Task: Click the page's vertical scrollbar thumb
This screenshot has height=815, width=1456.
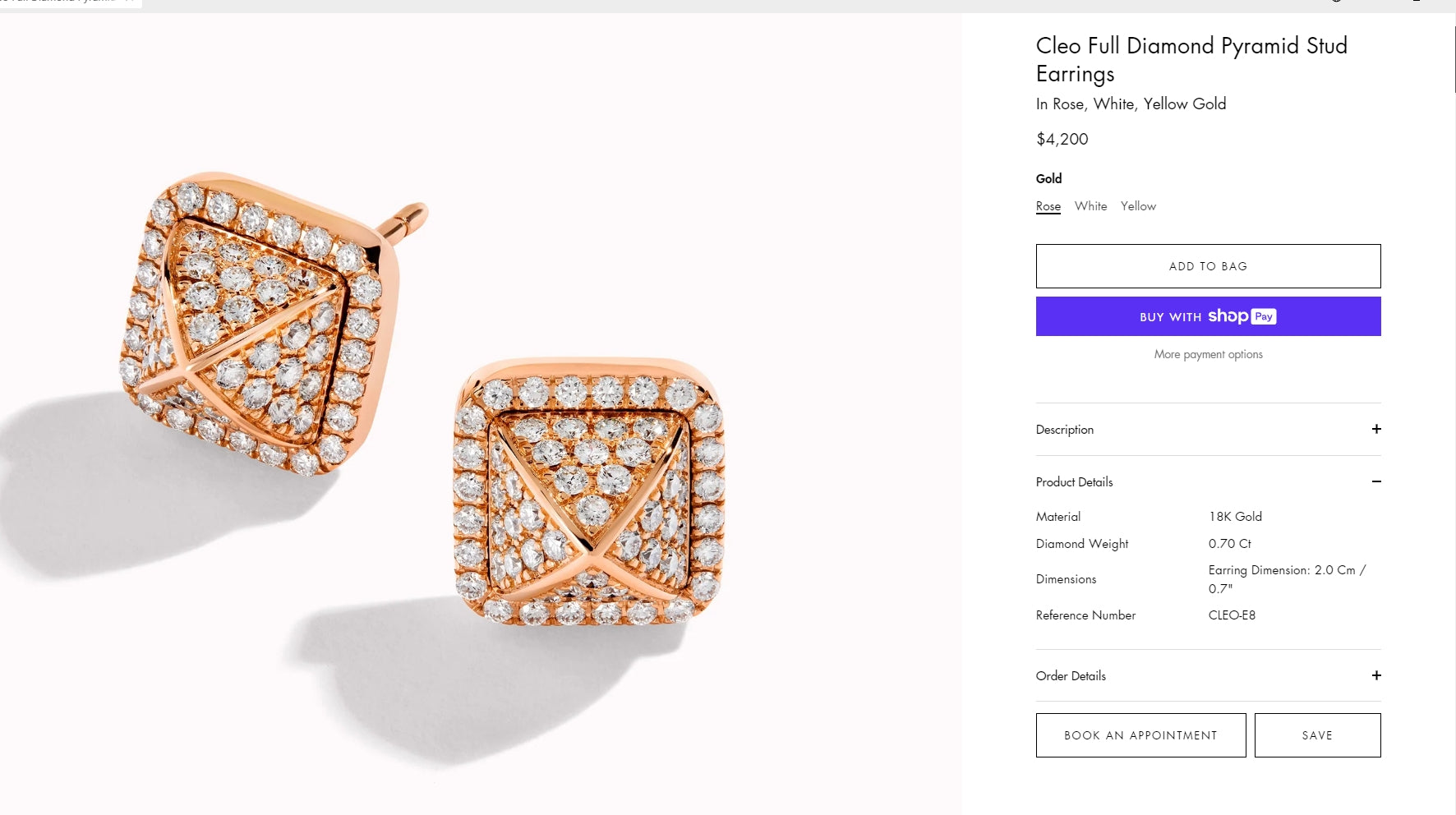Action: 1454,59
